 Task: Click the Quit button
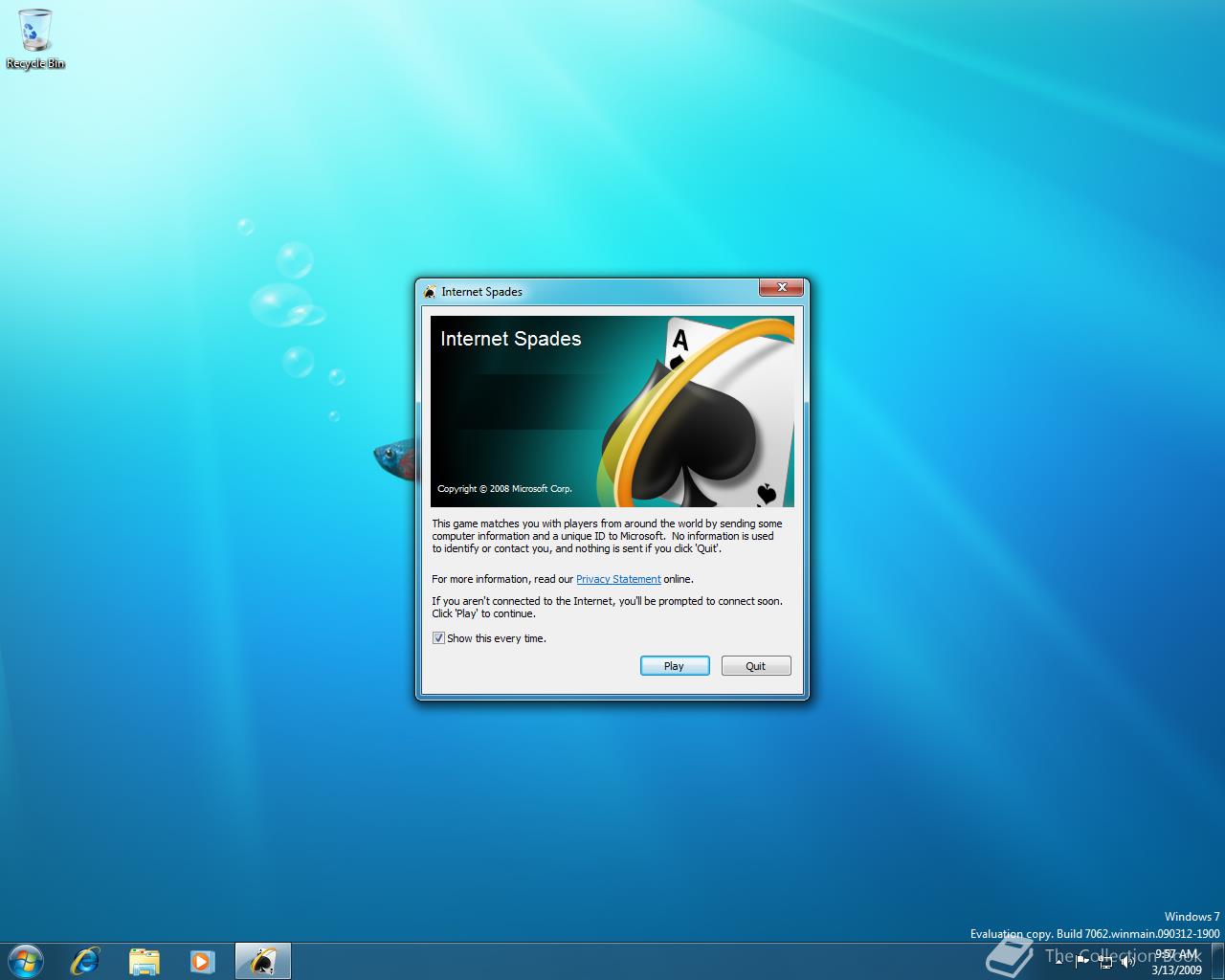[756, 666]
